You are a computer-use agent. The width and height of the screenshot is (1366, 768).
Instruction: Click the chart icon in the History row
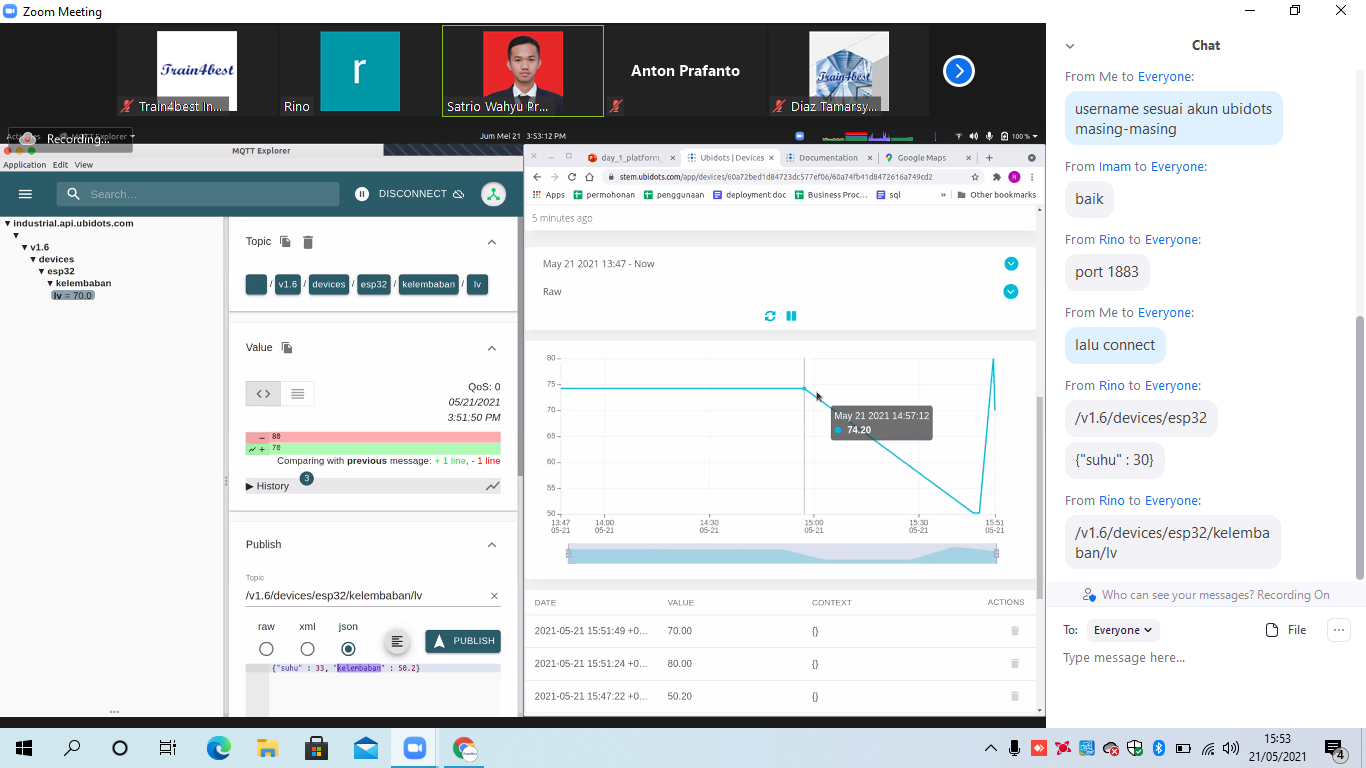pyautogui.click(x=492, y=486)
